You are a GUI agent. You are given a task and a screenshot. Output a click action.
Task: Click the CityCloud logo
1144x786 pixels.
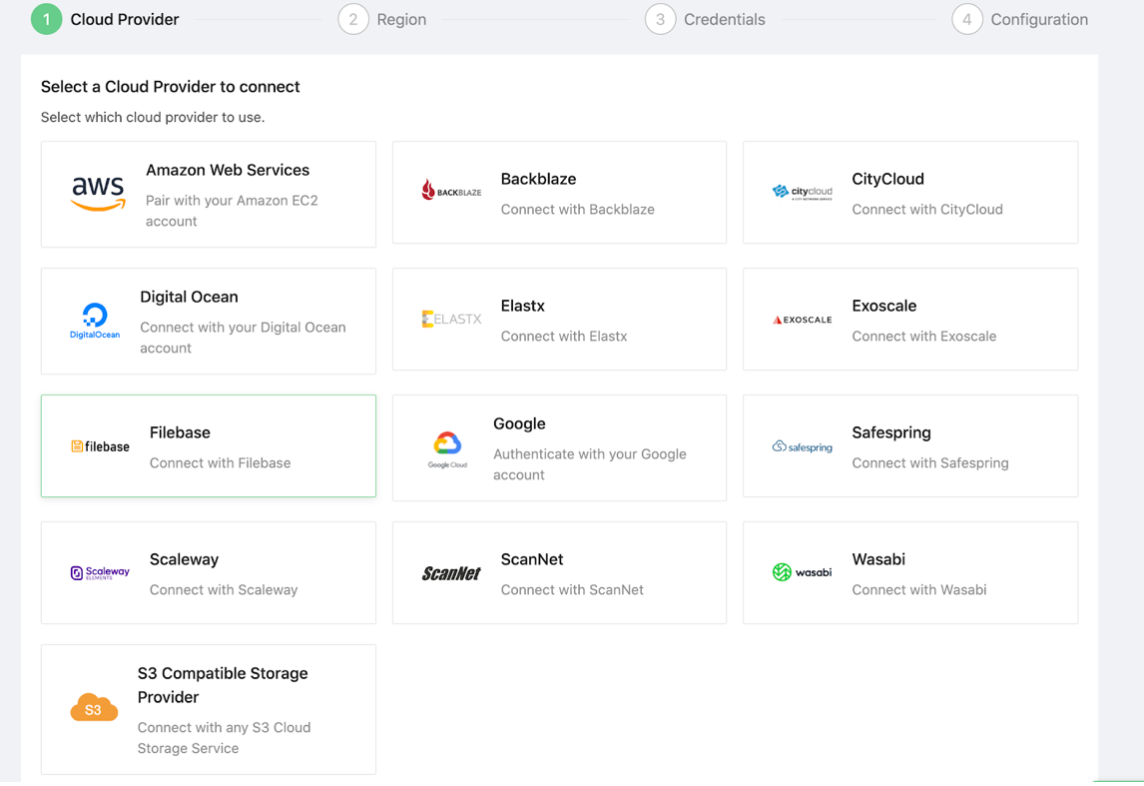tap(802, 192)
